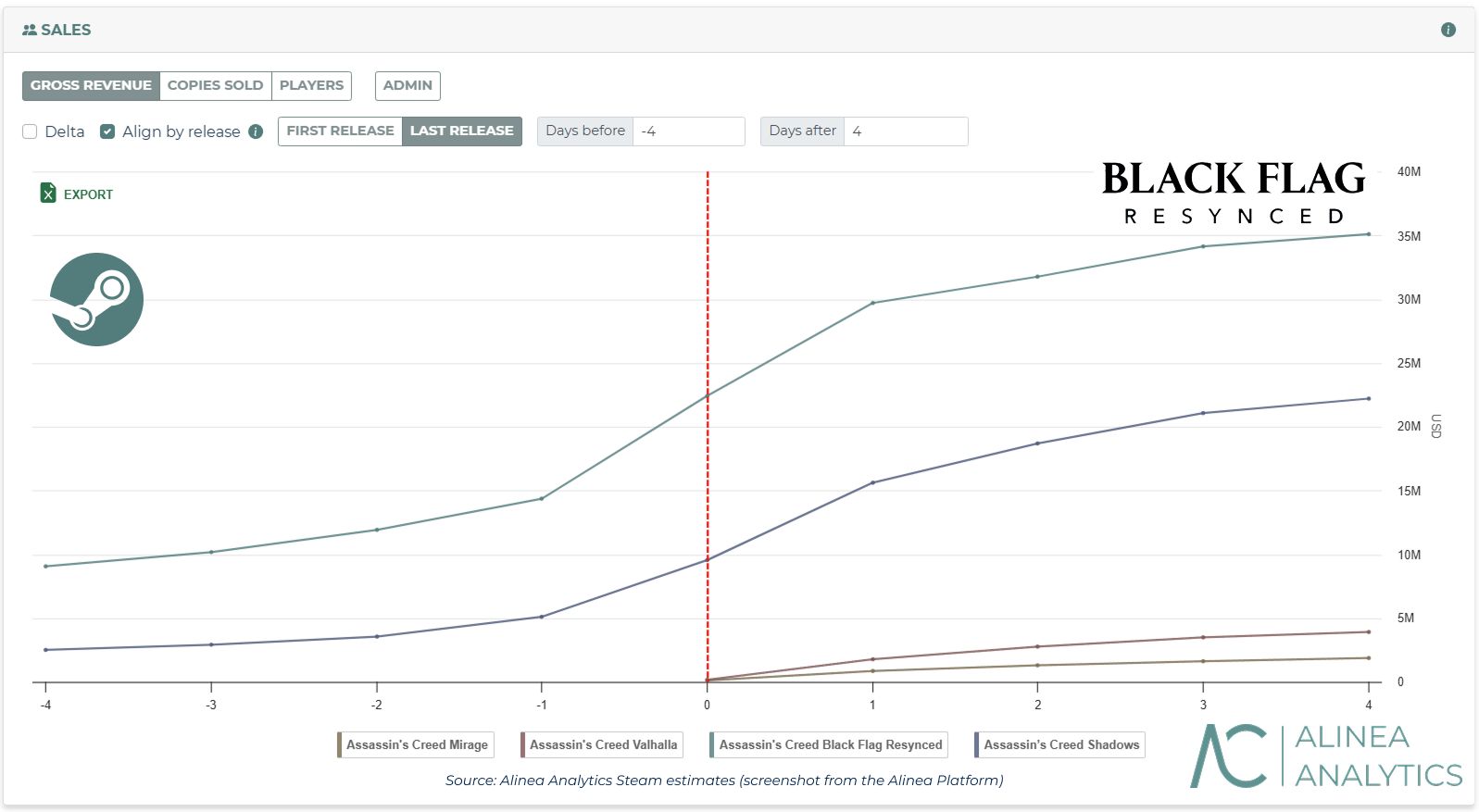The image size is (1479, 812).
Task: Toggle Assassin's Creed Shadows legend series
Action: pyautogui.click(x=1059, y=744)
